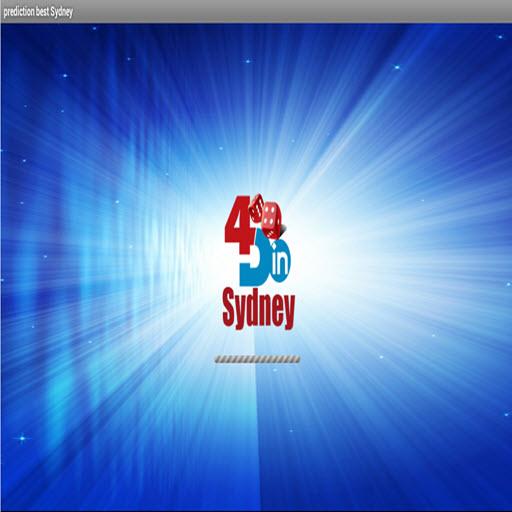Click the bright sparkle star at lower left
Image resolution: width=512 pixels, height=512 pixels.
pyautogui.click(x=22, y=438)
